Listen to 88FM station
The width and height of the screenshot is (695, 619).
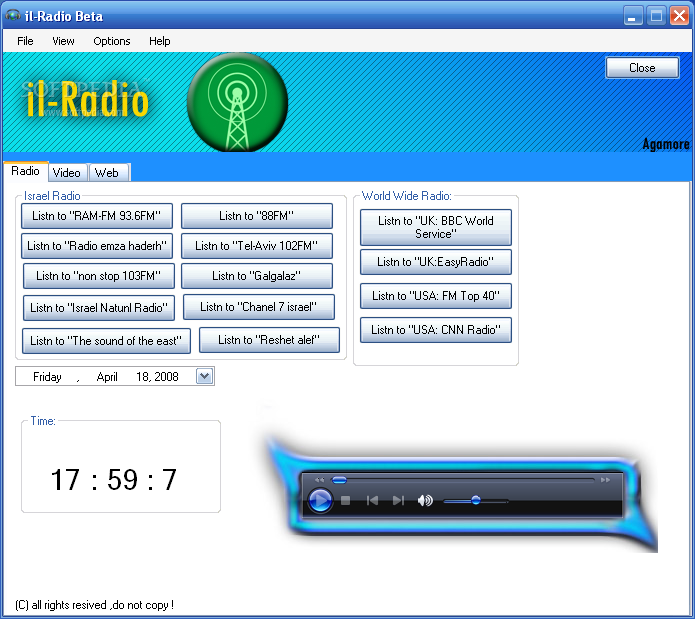pos(257,216)
